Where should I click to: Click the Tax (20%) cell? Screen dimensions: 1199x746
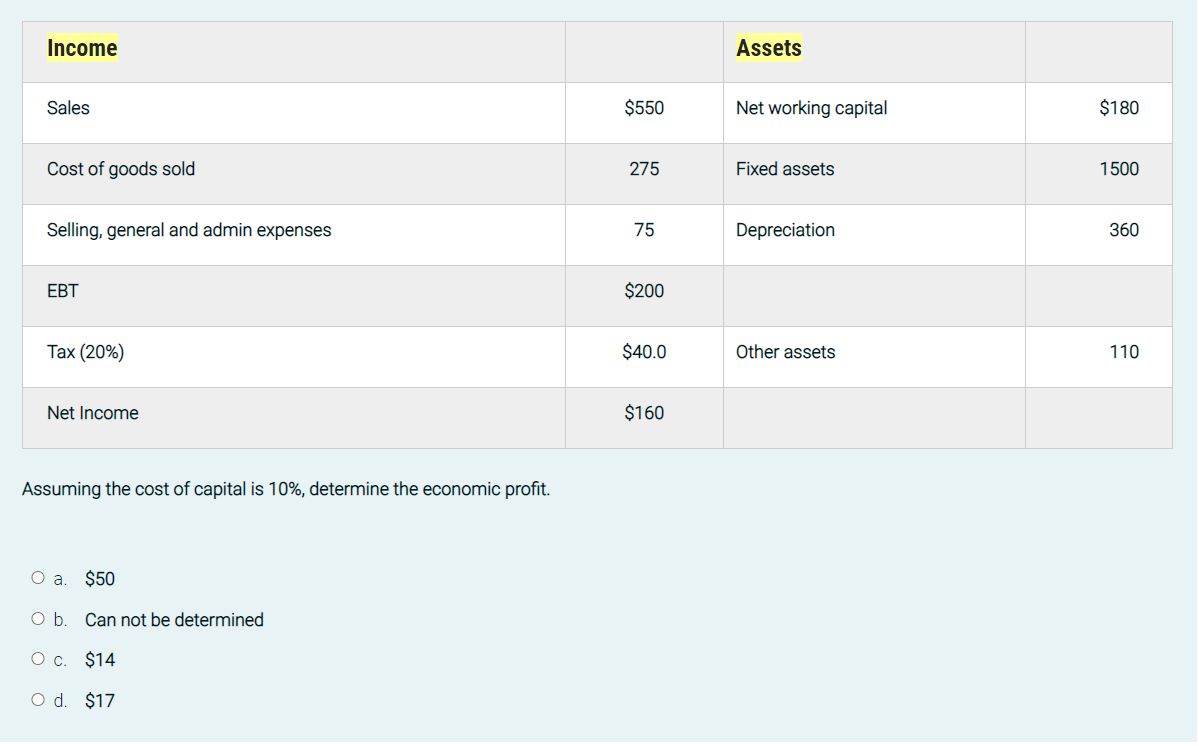point(87,352)
